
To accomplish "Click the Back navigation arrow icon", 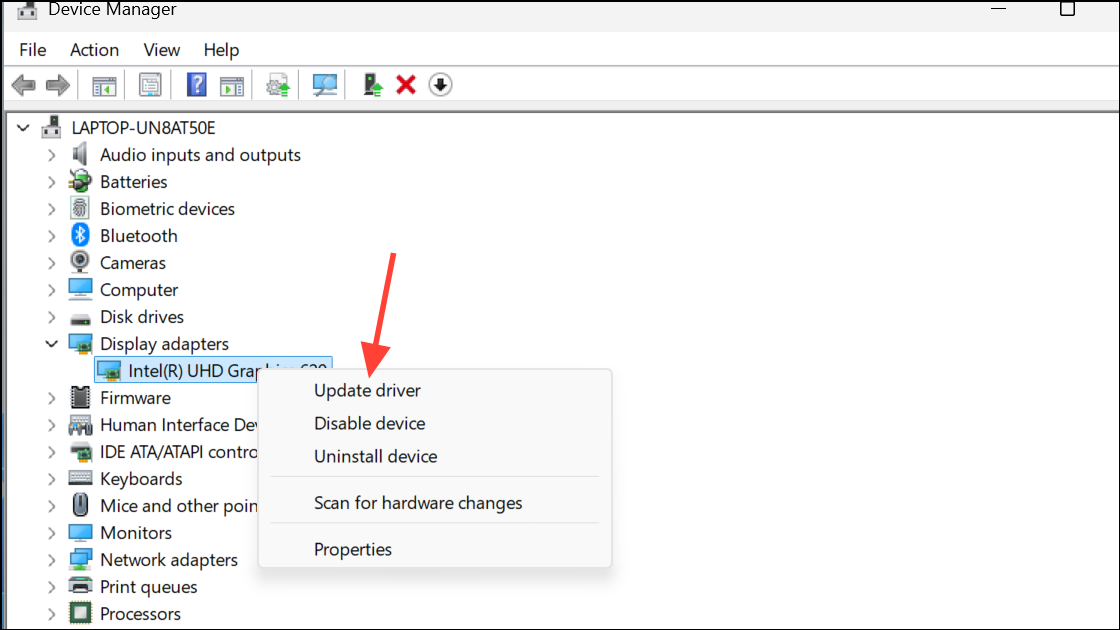I will pos(23,84).
